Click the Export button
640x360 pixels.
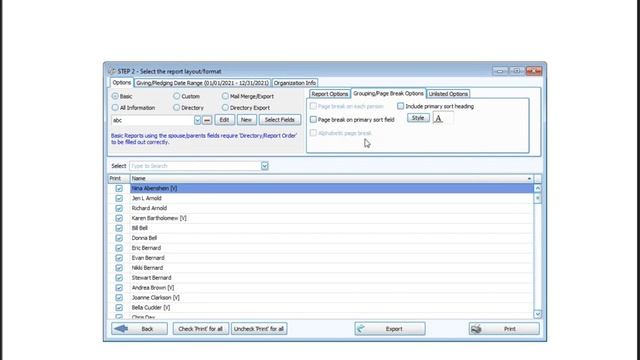390,329
